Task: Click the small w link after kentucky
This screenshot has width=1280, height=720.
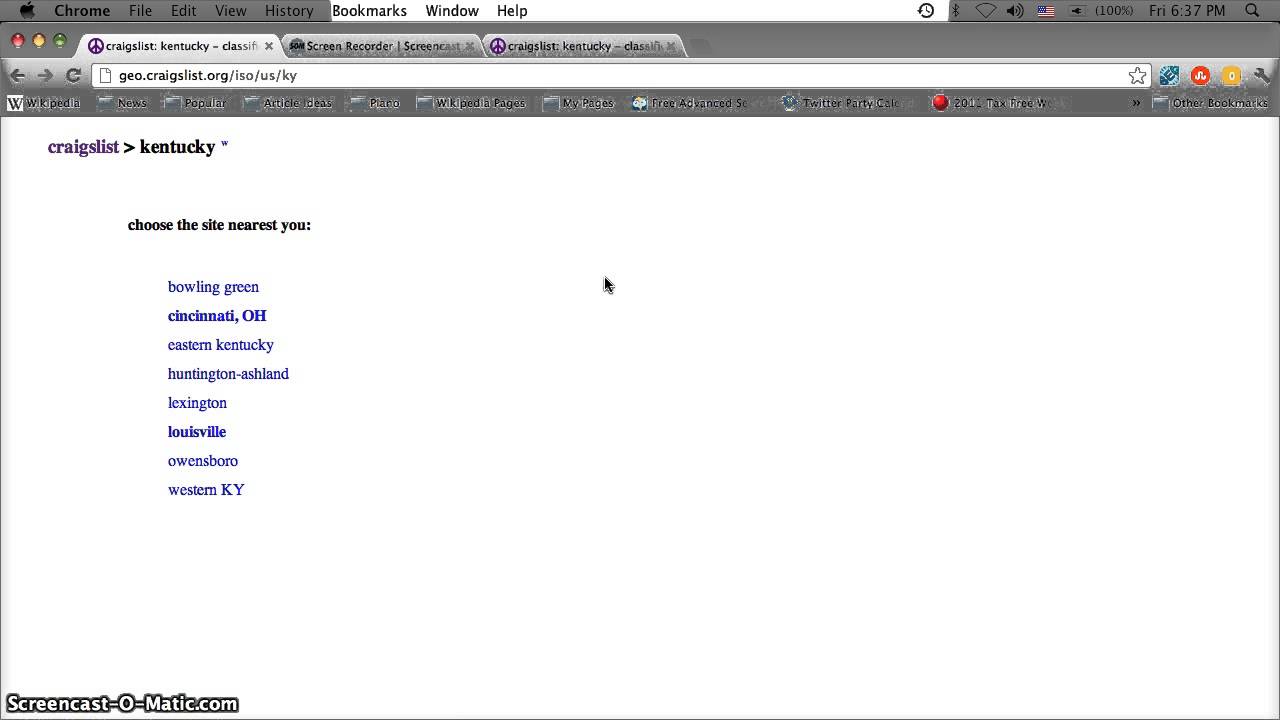Action: (x=224, y=144)
